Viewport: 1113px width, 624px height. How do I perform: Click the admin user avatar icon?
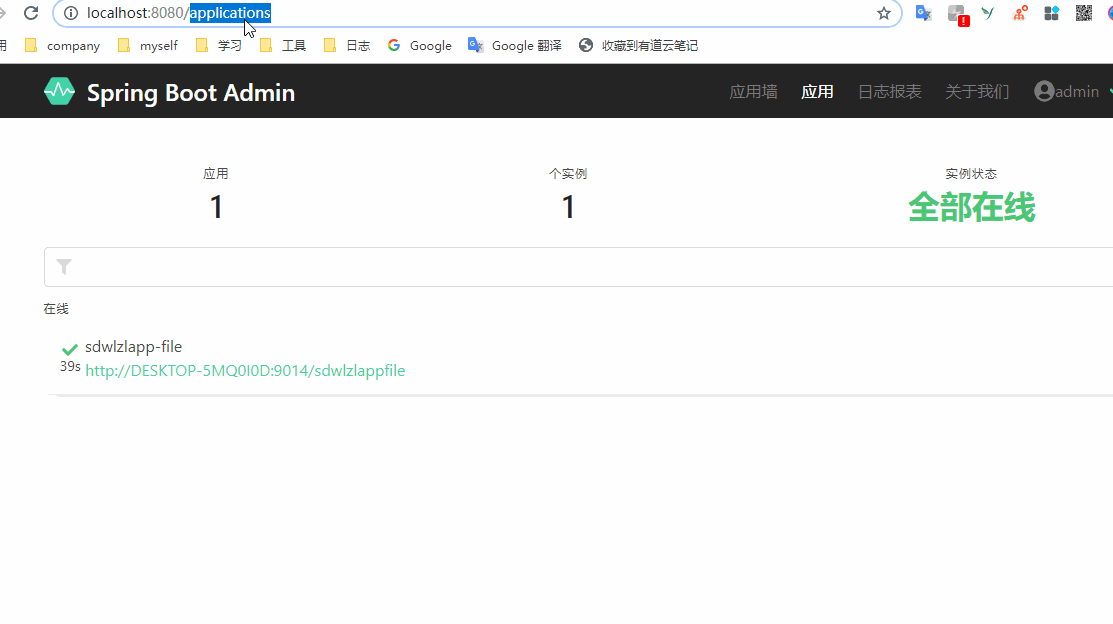[x=1043, y=92]
